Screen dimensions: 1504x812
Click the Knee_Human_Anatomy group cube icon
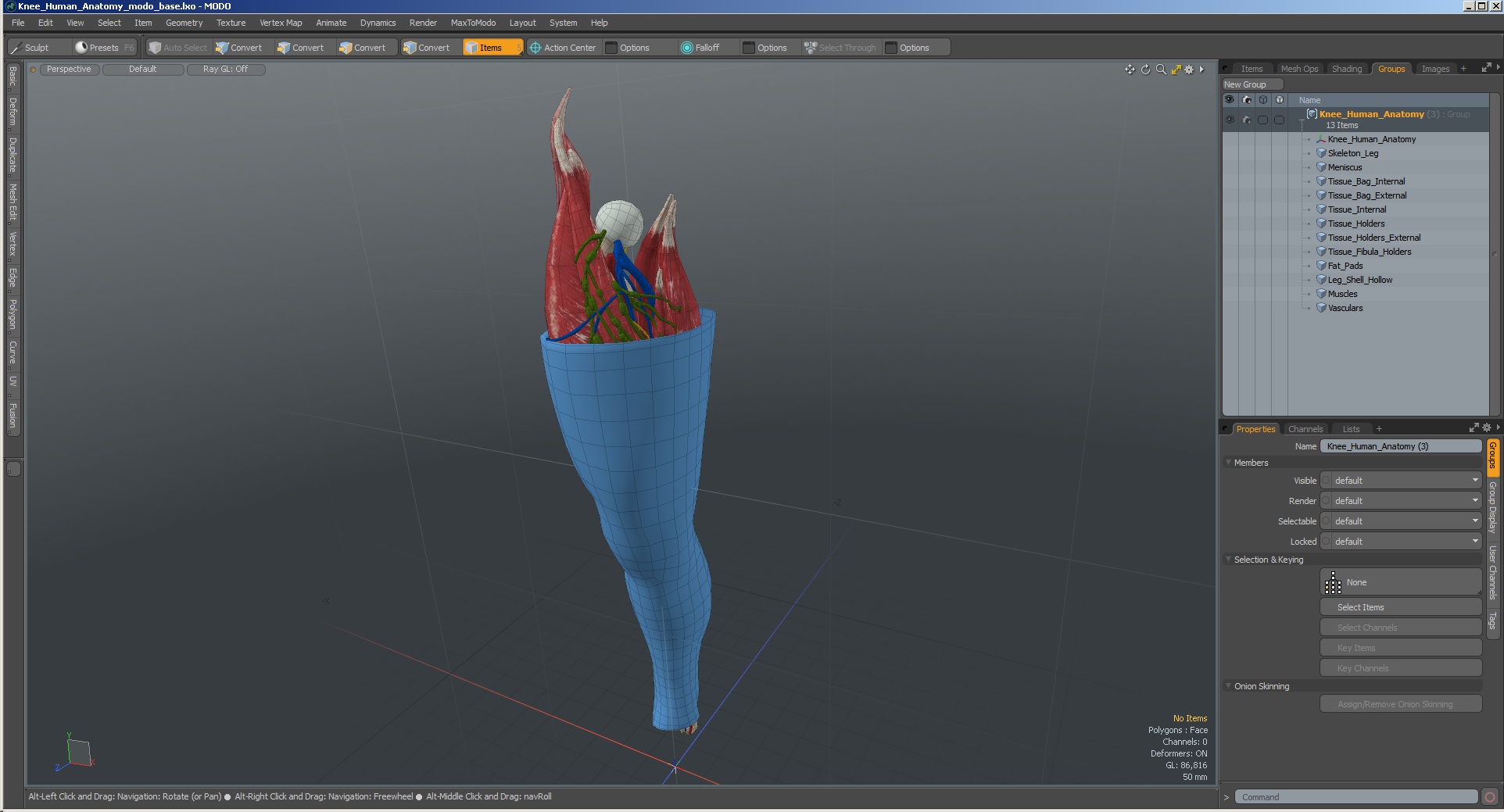pos(1312,114)
